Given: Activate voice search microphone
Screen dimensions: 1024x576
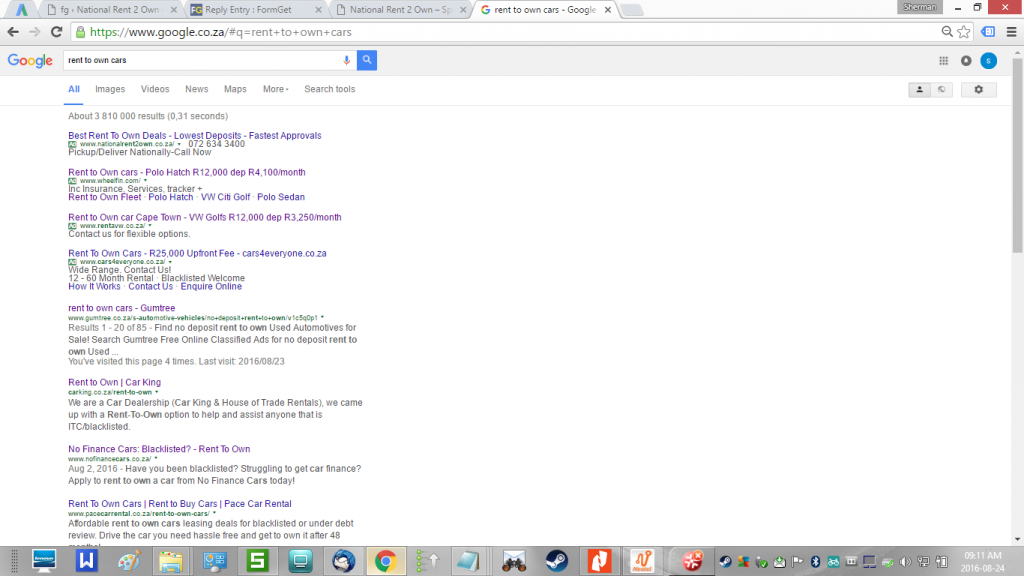Looking at the screenshot, I should click(347, 60).
